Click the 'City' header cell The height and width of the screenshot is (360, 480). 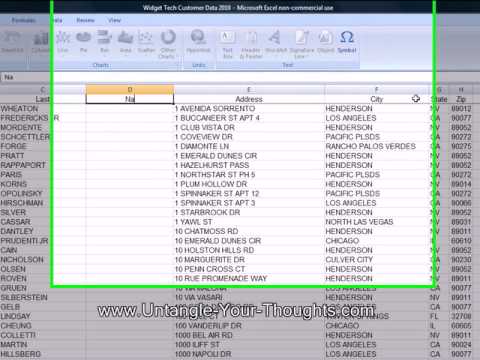point(376,99)
